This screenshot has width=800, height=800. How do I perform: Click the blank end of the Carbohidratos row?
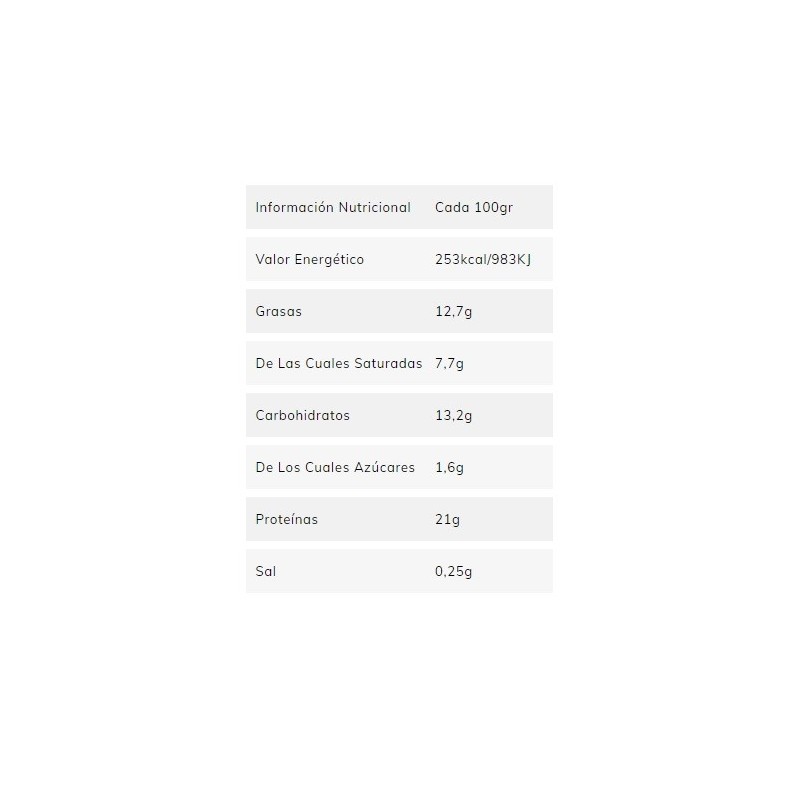coord(513,415)
